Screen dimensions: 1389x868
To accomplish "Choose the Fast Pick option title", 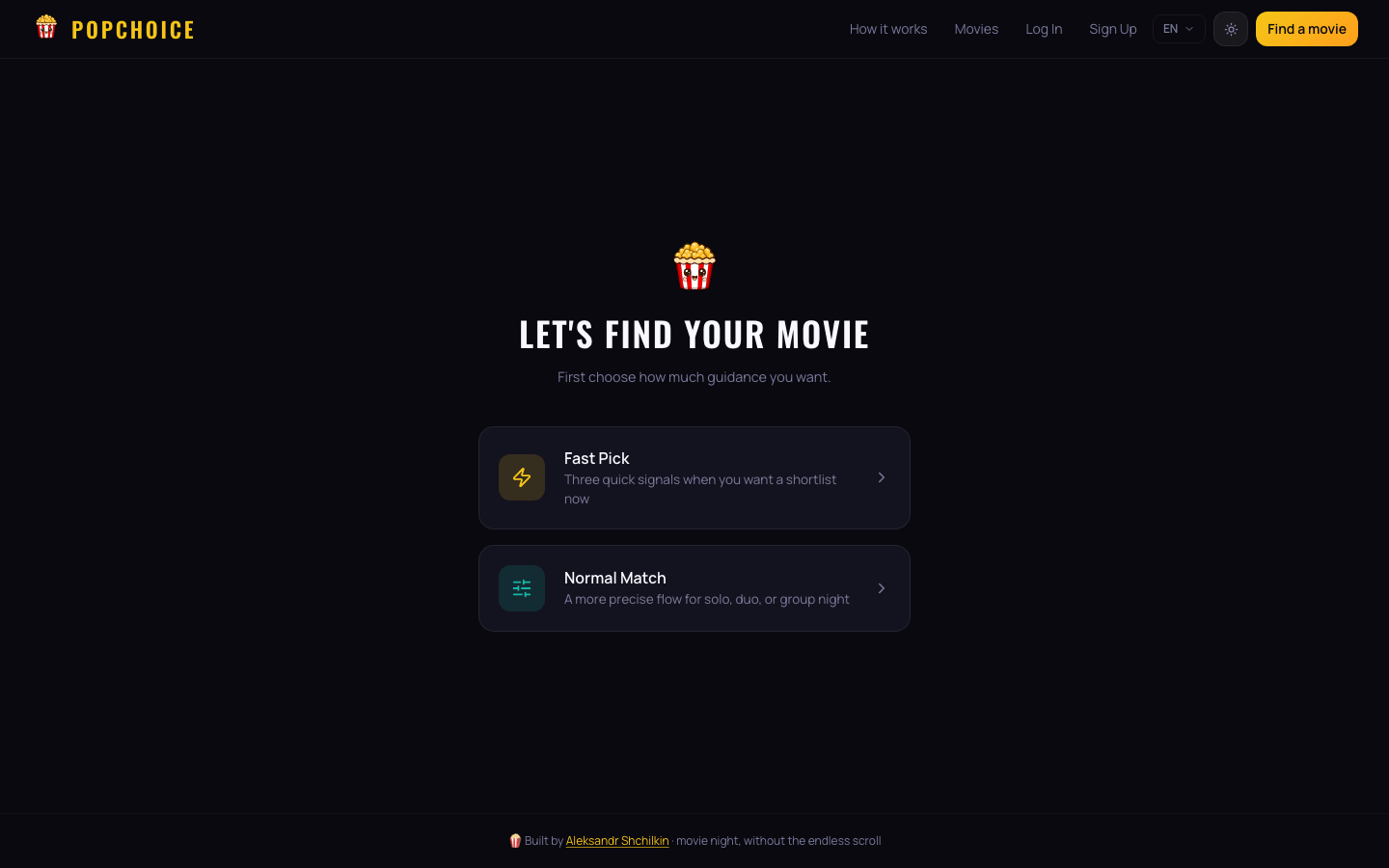I will [596, 458].
